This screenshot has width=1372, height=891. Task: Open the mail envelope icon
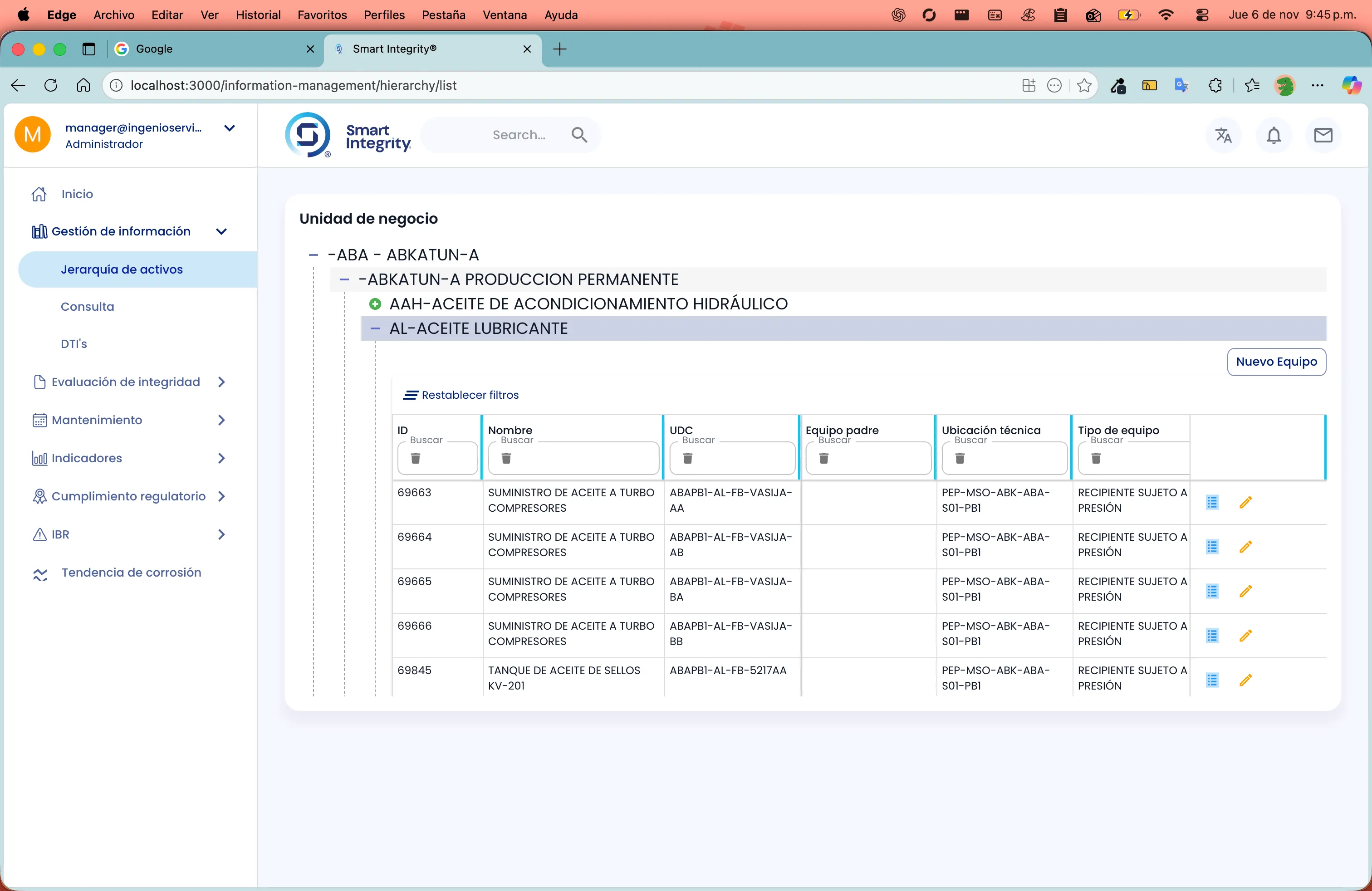(x=1323, y=135)
